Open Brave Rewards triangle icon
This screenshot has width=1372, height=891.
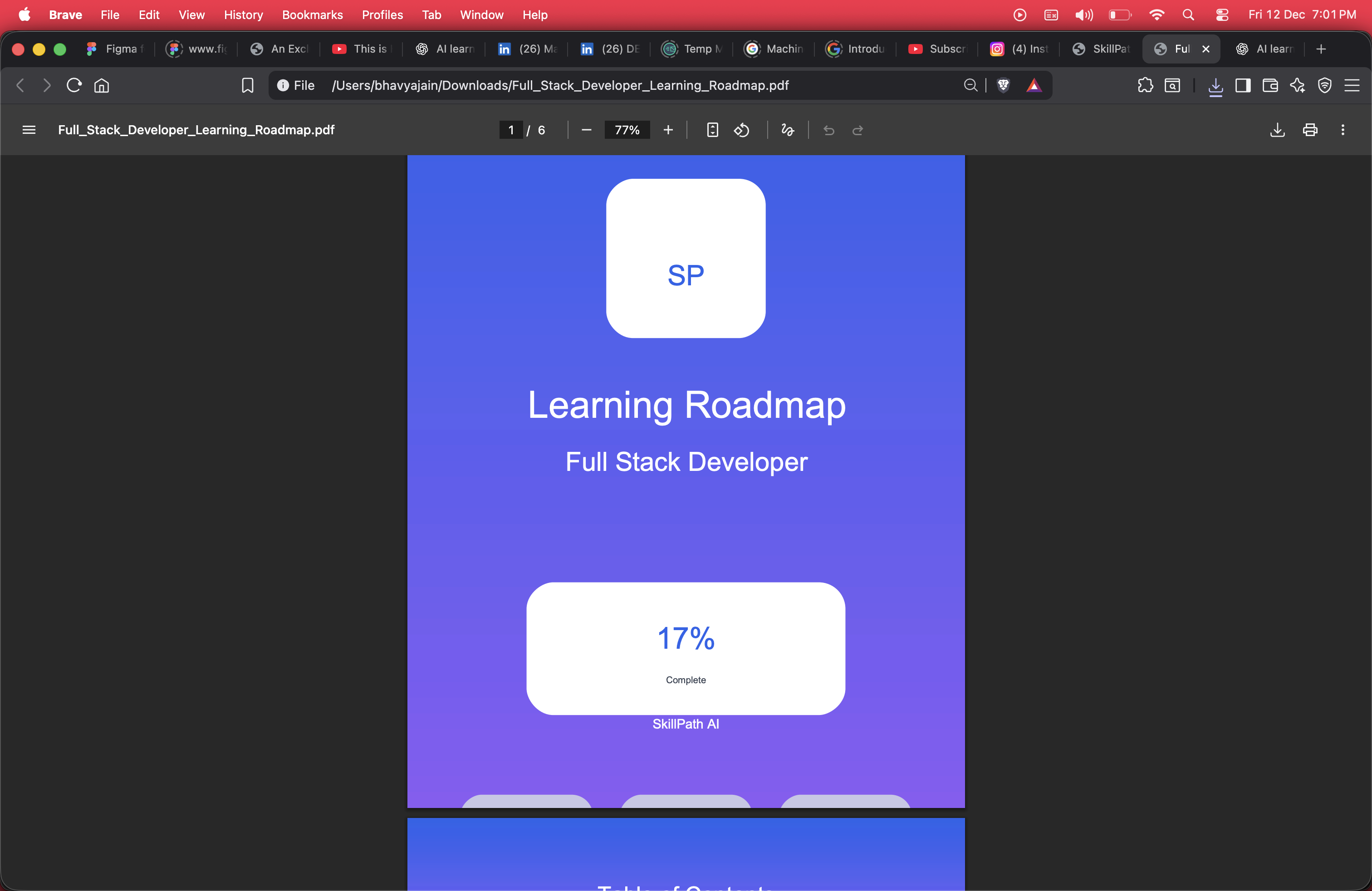pos(1034,85)
